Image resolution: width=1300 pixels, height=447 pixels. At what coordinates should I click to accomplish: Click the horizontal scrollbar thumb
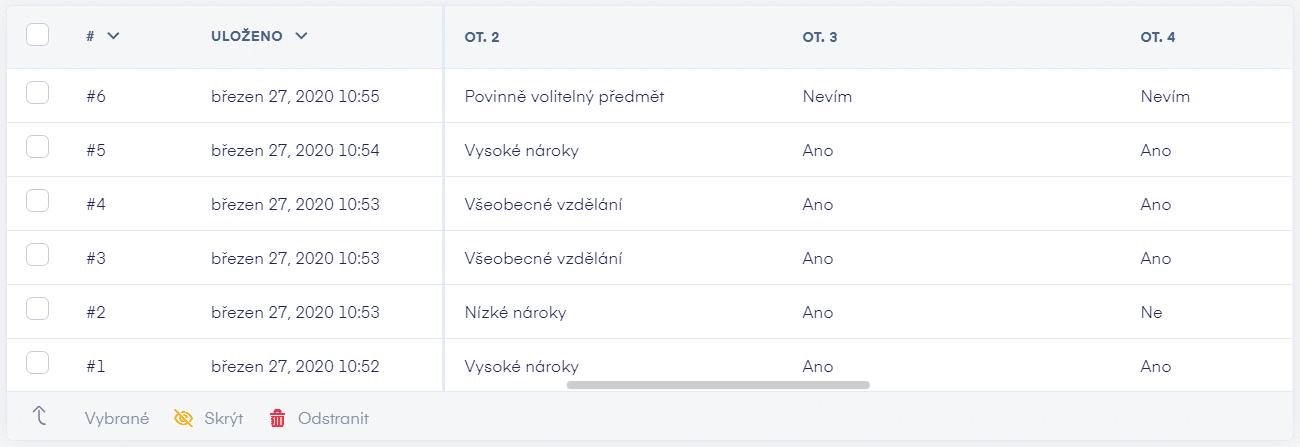pos(718,384)
